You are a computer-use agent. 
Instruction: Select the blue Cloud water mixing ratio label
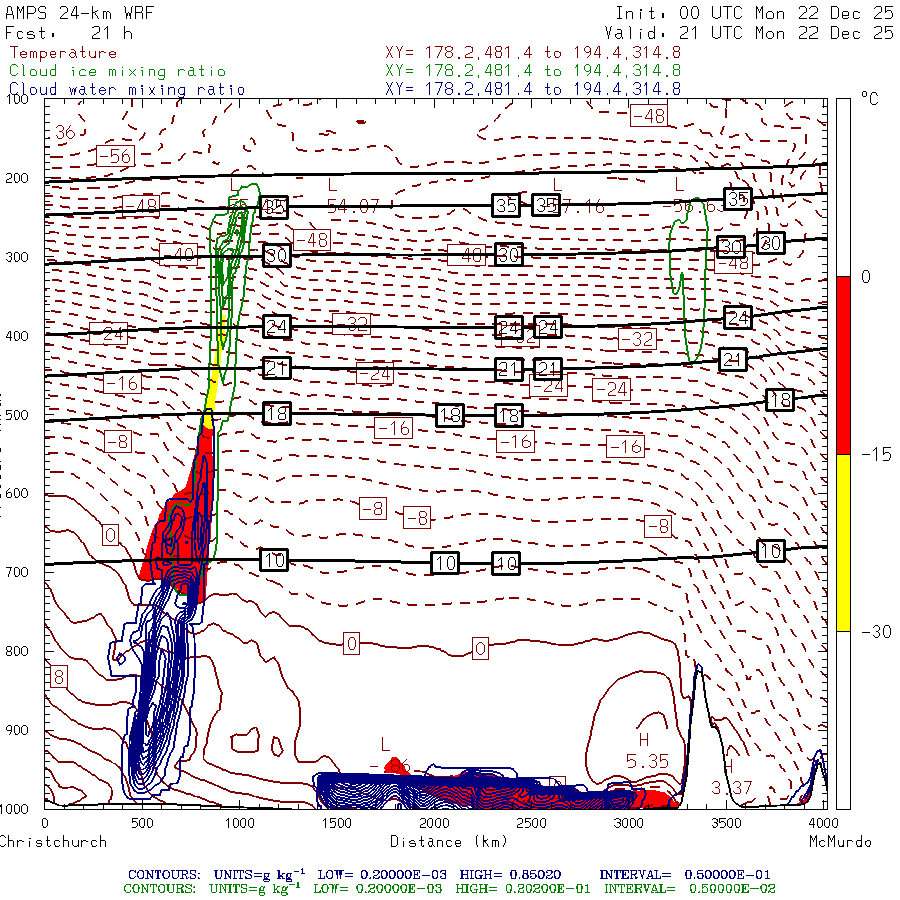click(x=126, y=89)
